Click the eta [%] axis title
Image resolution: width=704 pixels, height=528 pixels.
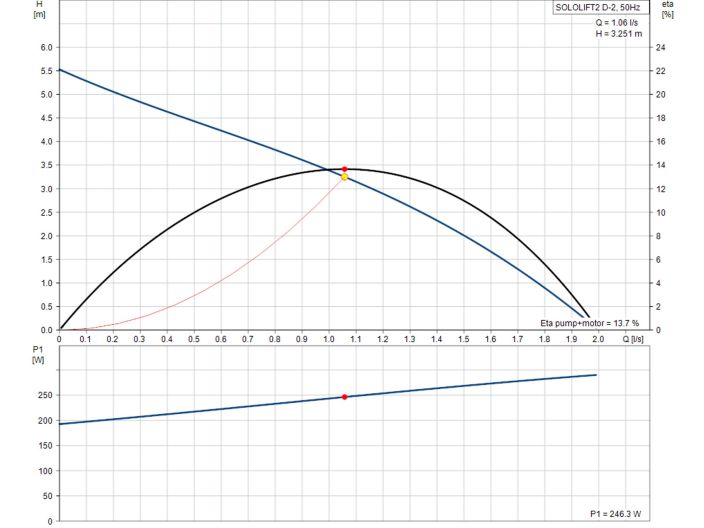667,10
